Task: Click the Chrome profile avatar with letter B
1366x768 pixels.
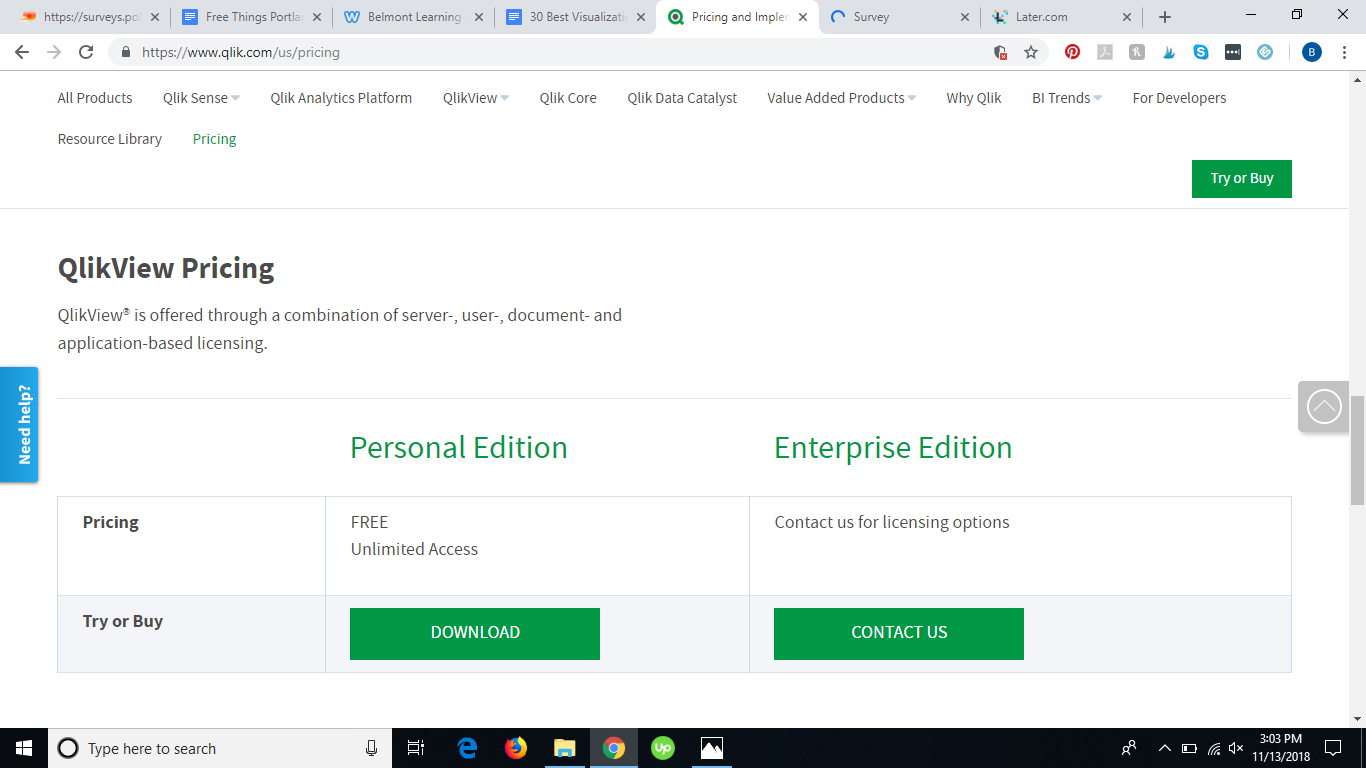Action: tap(1313, 51)
